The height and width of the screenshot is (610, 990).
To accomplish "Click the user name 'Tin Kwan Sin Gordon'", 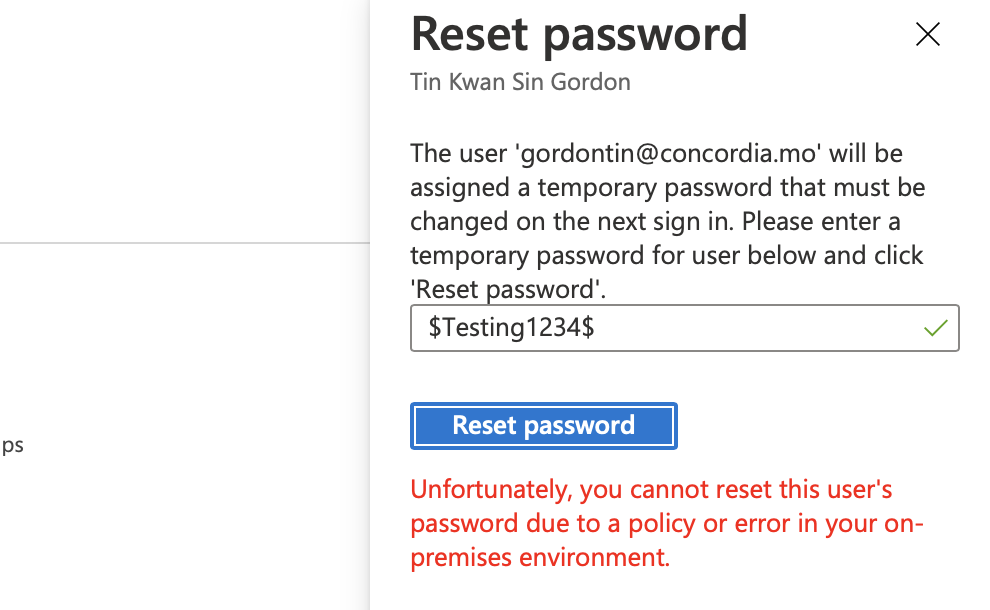I will [x=520, y=82].
